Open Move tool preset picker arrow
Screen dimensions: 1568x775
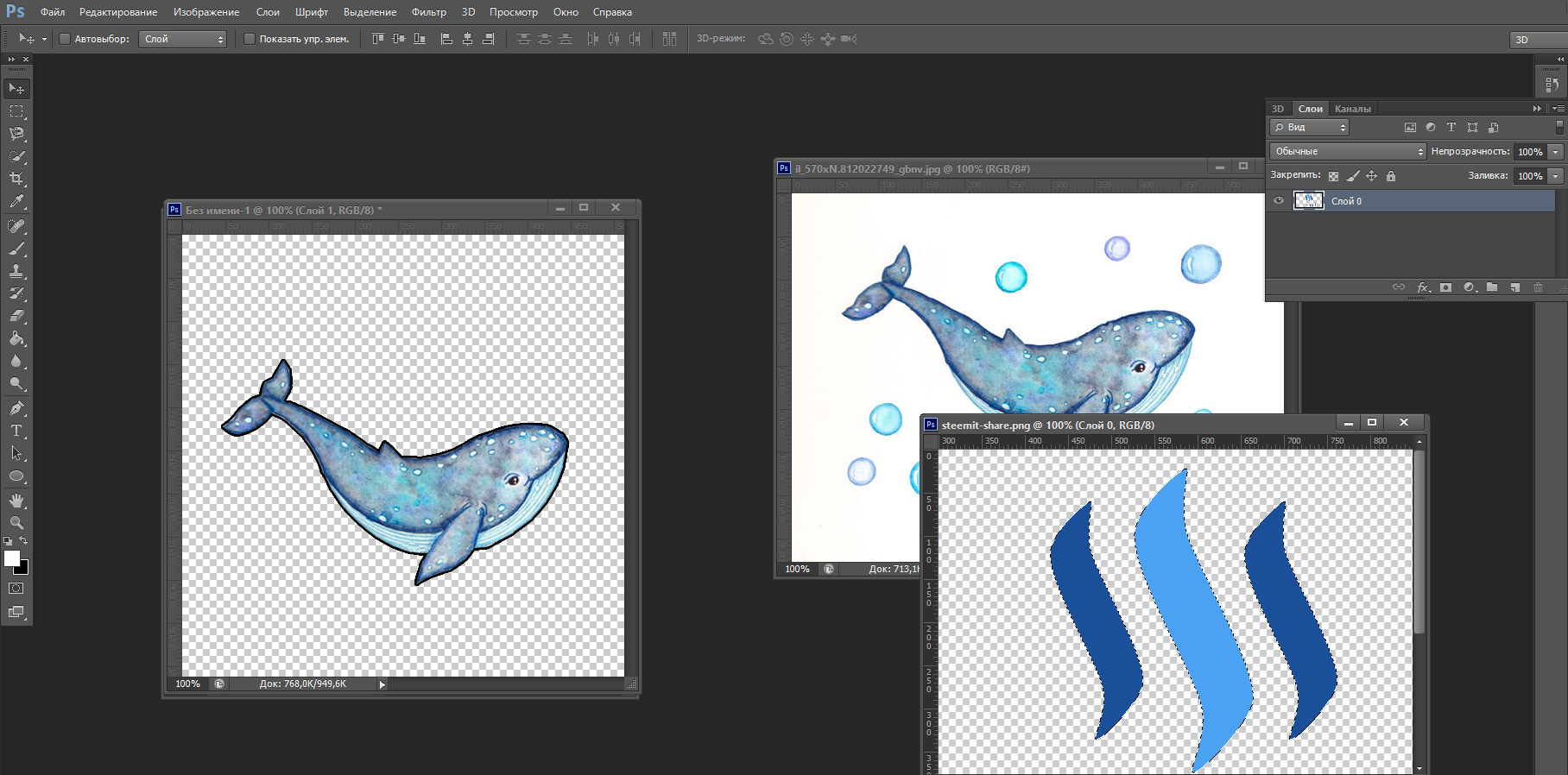pos(44,39)
